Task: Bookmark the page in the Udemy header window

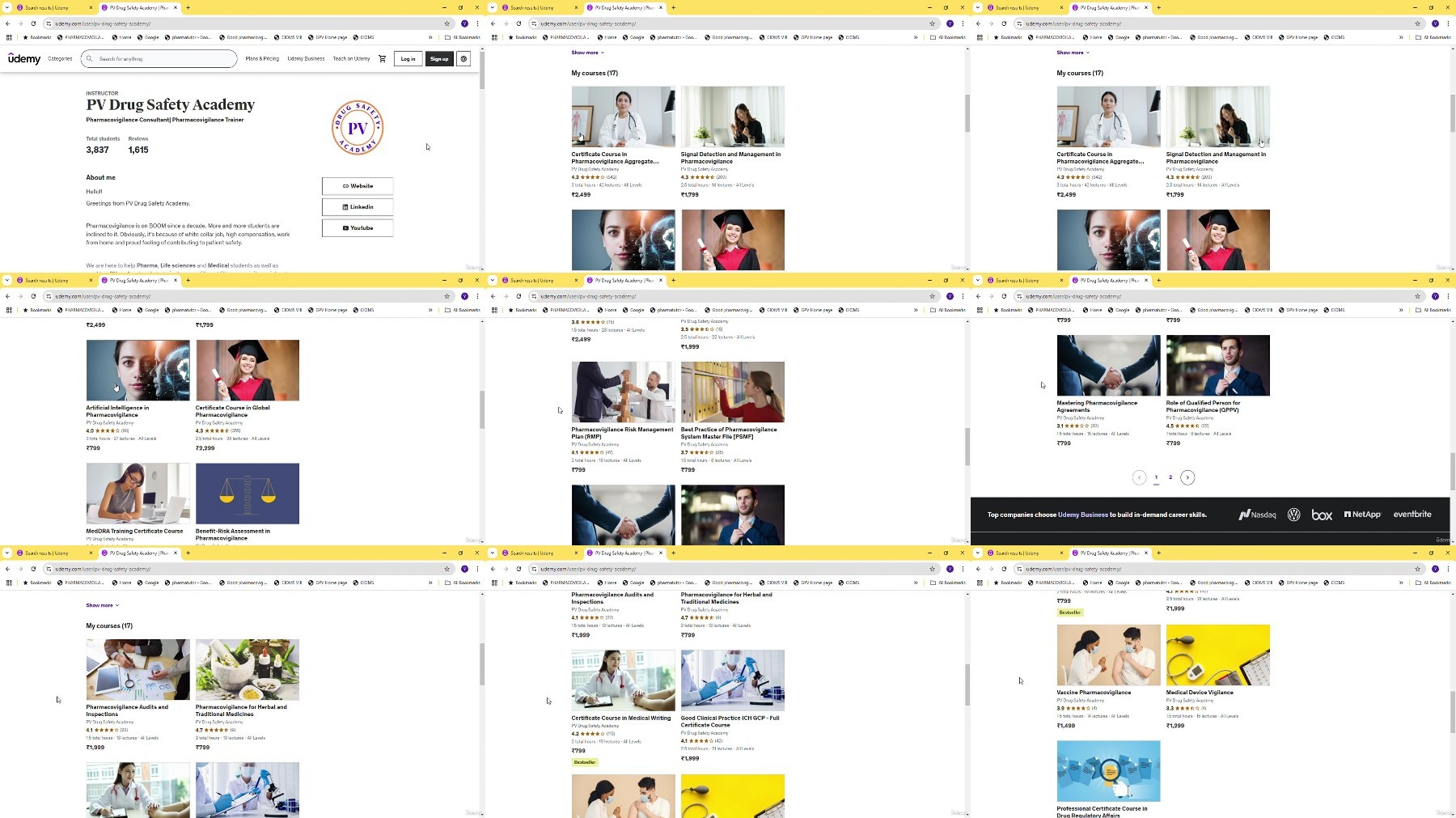Action: 447,23
